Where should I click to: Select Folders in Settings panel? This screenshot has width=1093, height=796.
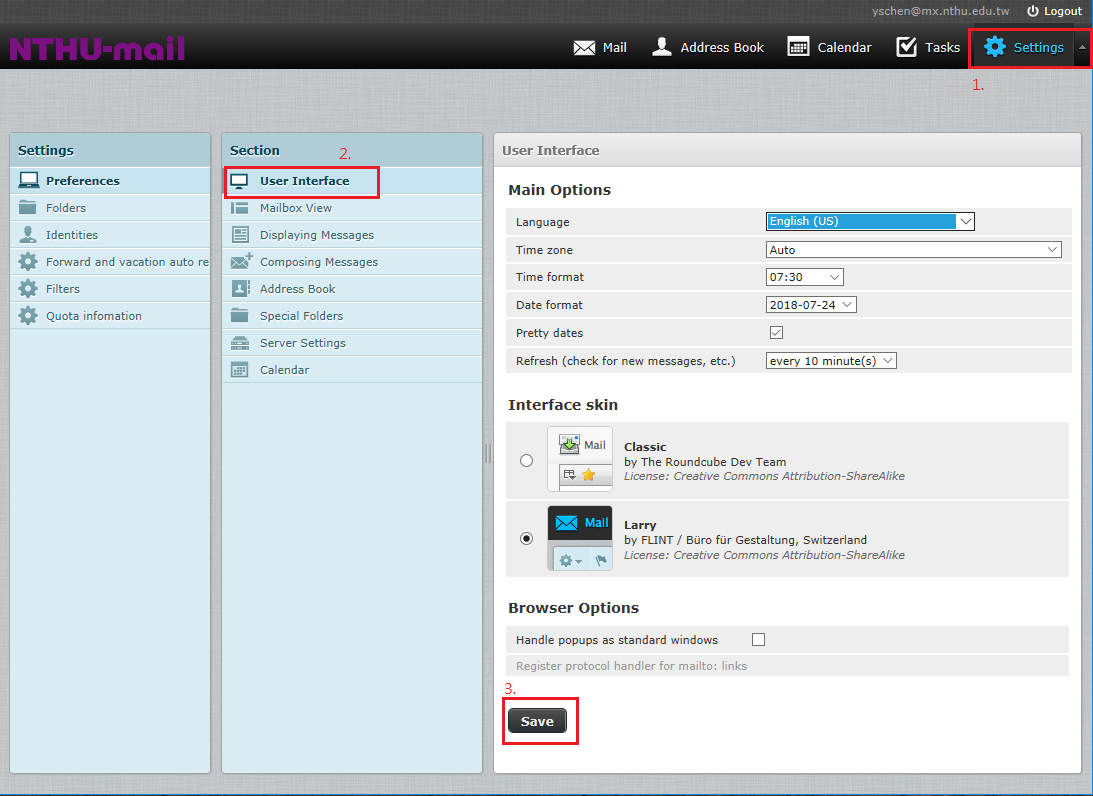click(66, 208)
